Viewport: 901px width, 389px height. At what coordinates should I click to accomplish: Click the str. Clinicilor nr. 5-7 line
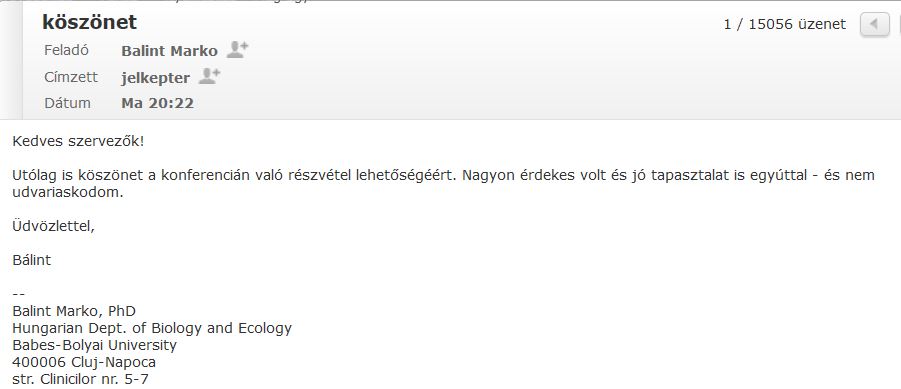click(80, 379)
